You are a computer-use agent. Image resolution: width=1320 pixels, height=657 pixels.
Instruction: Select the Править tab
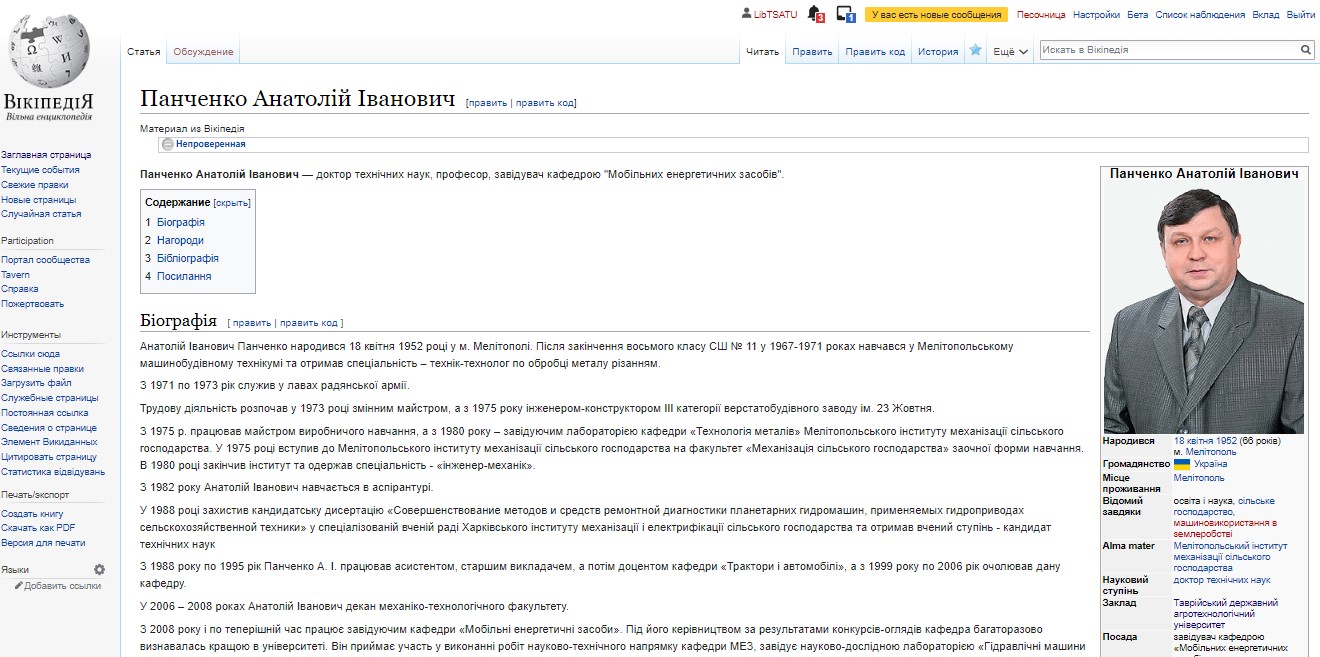pyautogui.click(x=812, y=52)
